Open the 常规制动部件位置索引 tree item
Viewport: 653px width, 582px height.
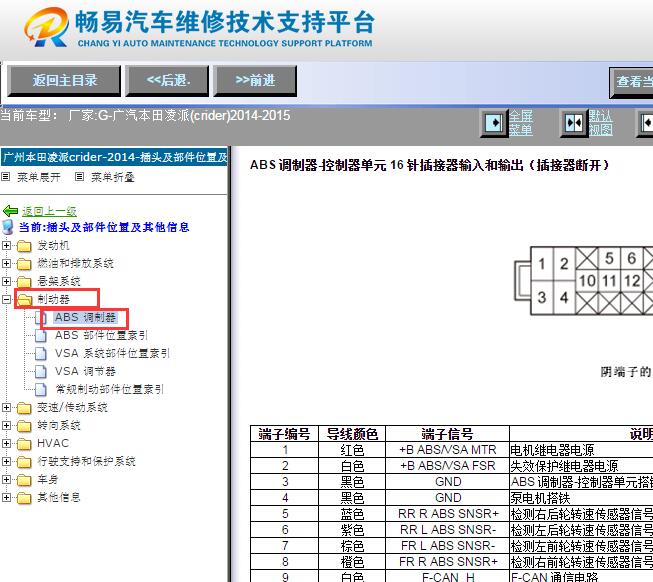pos(110,389)
